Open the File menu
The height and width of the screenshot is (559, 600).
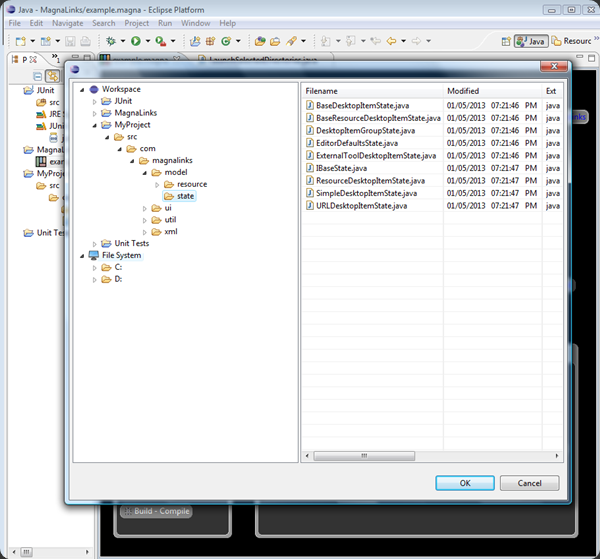coord(15,23)
